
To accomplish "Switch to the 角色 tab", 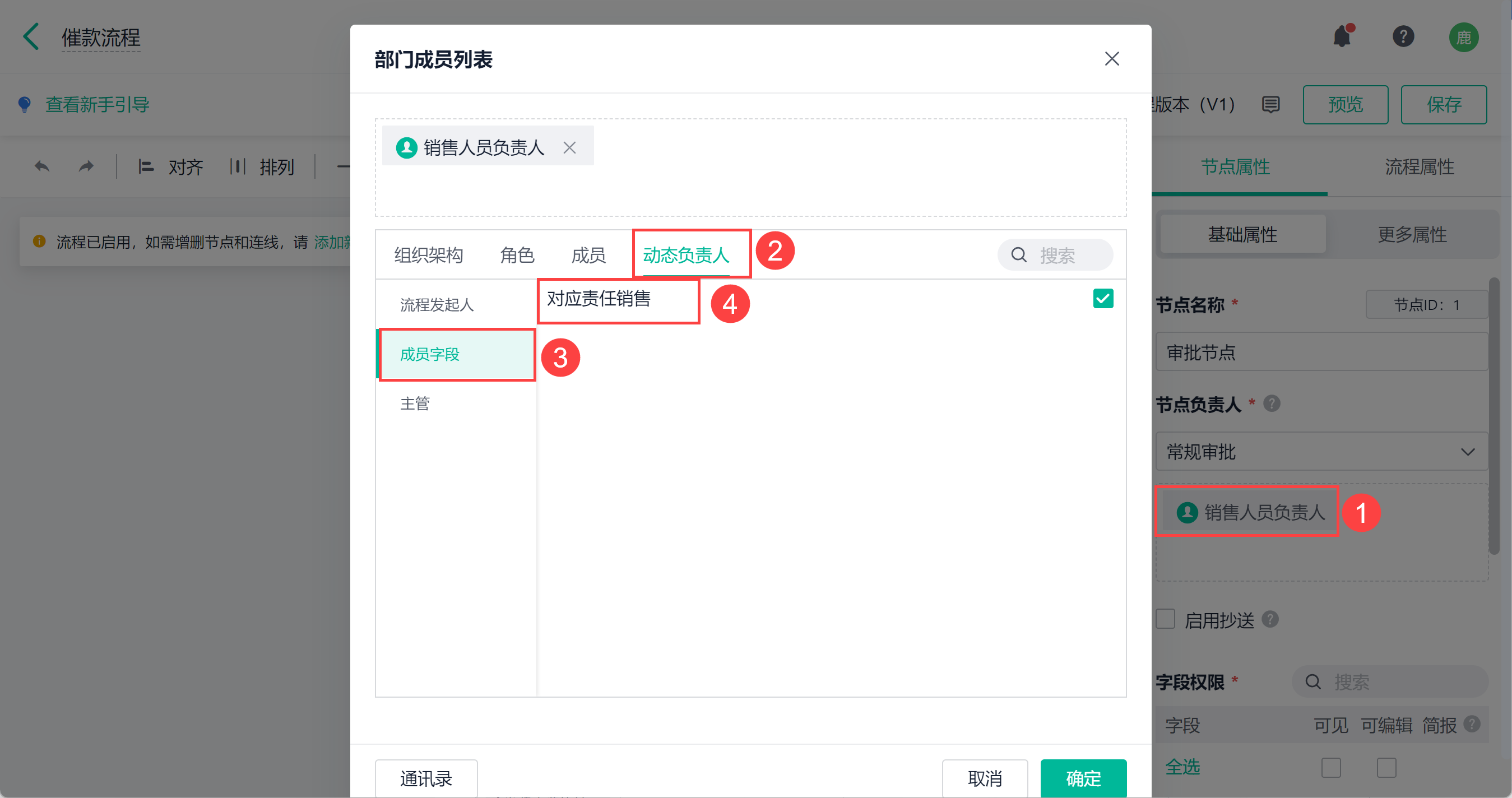I will coord(517,255).
